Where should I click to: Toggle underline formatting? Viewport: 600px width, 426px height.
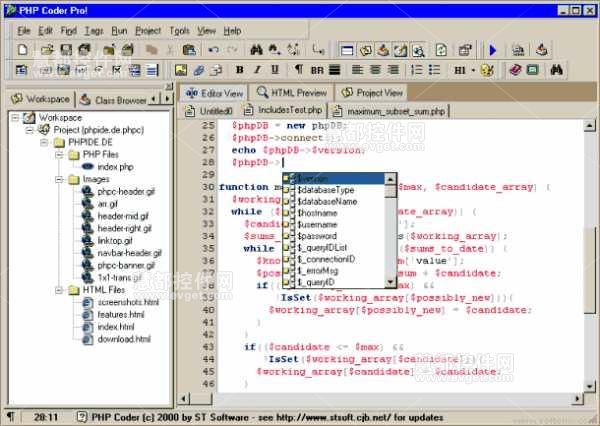tap(275, 70)
